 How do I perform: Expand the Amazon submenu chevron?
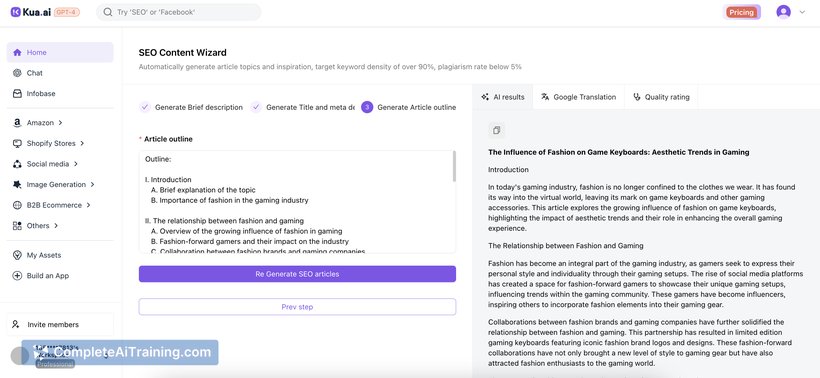pos(61,123)
